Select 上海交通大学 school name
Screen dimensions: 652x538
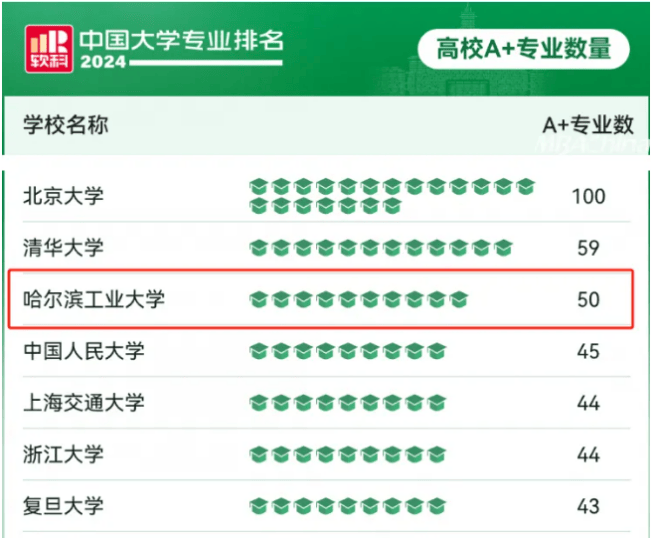click(x=84, y=403)
